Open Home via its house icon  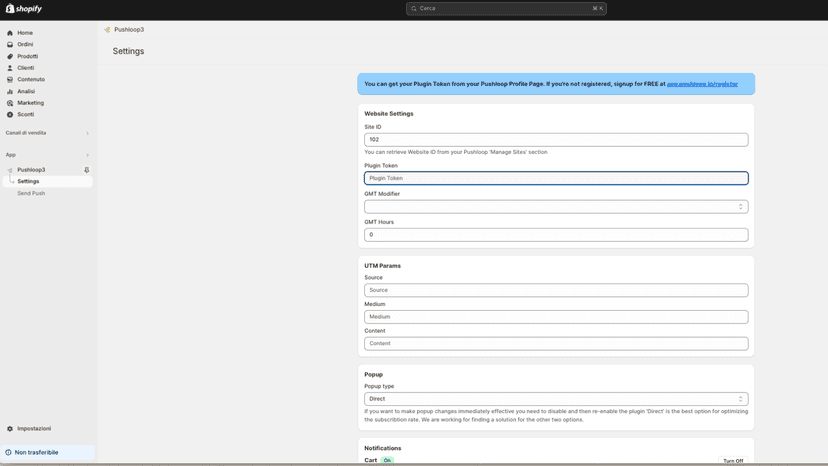point(10,33)
